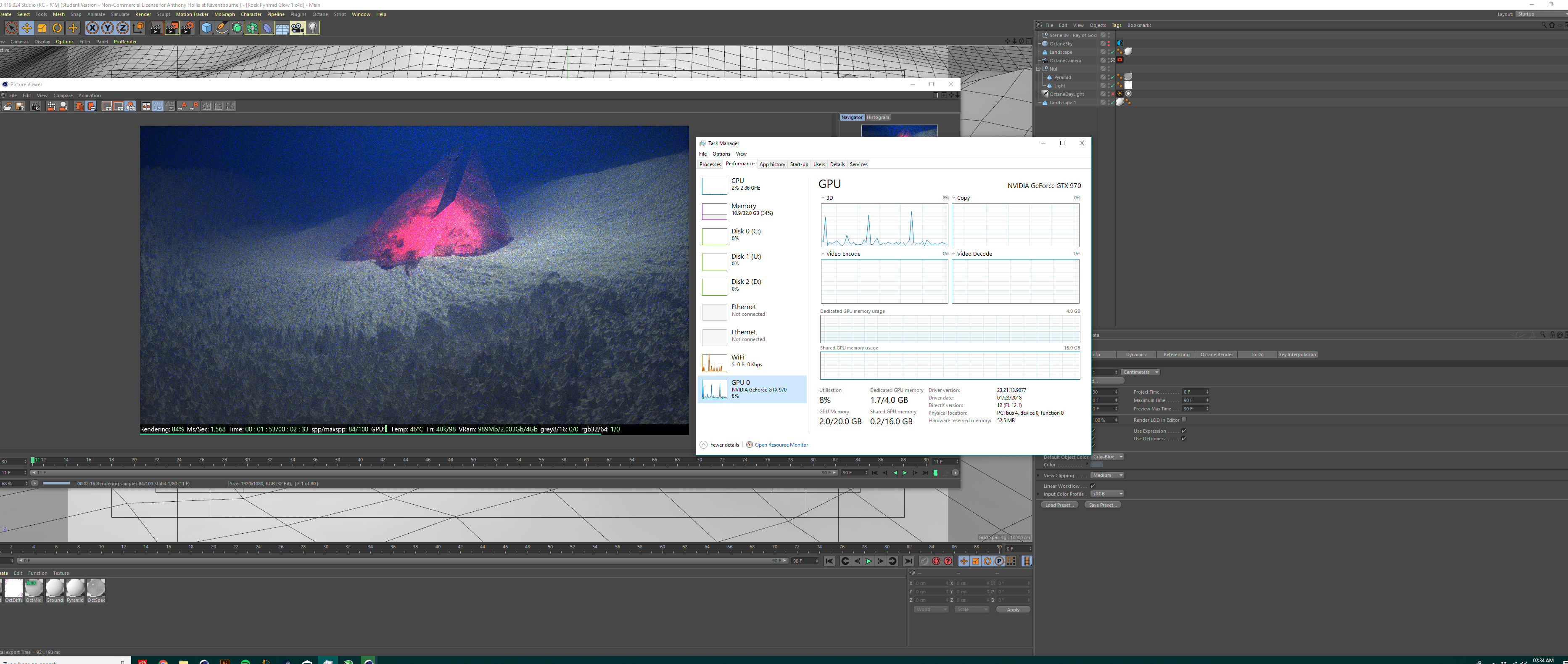Uncheck the Use Expression checkbox
The height and width of the screenshot is (664, 1568).
point(1183,431)
